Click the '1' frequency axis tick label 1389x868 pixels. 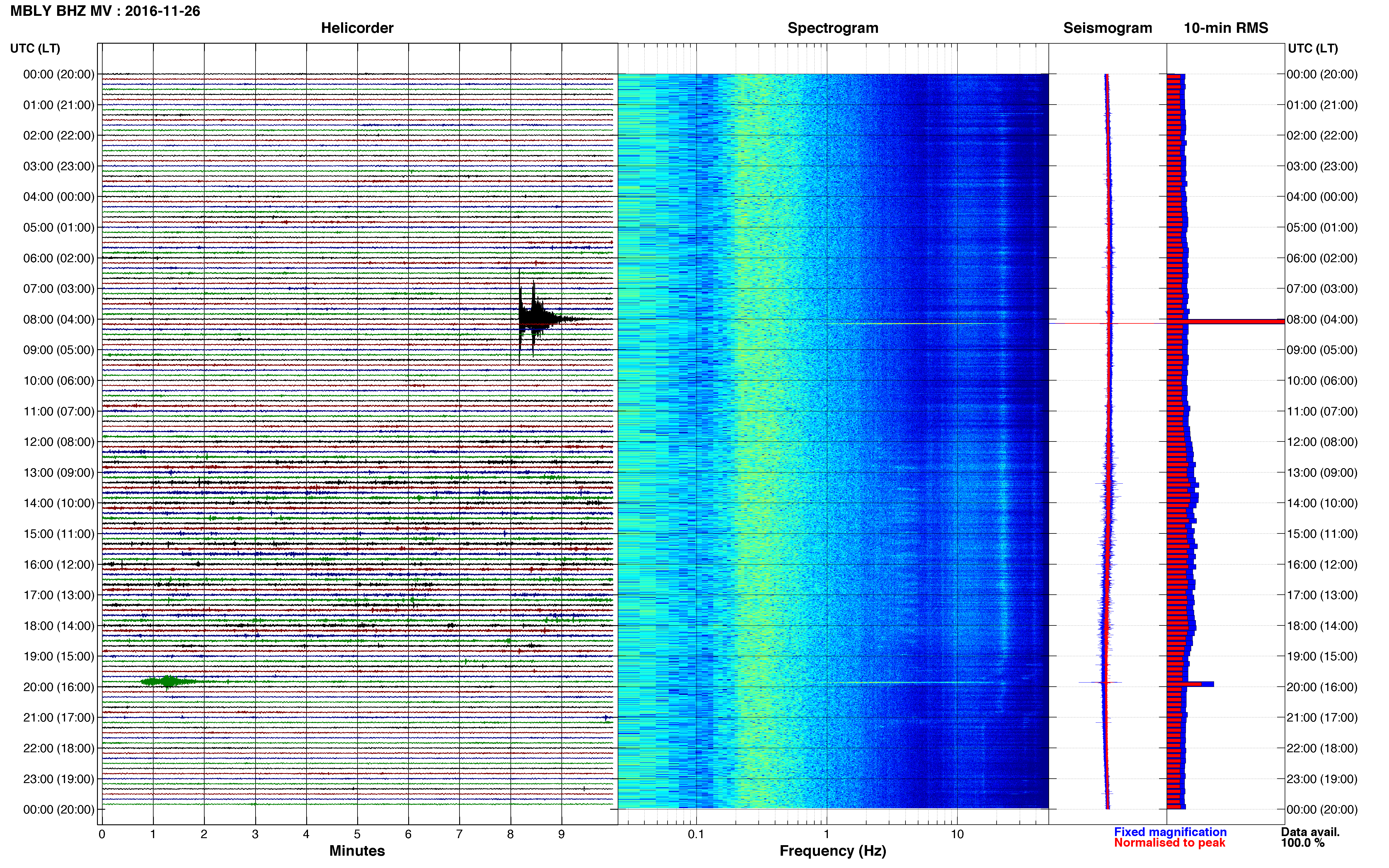point(826,834)
